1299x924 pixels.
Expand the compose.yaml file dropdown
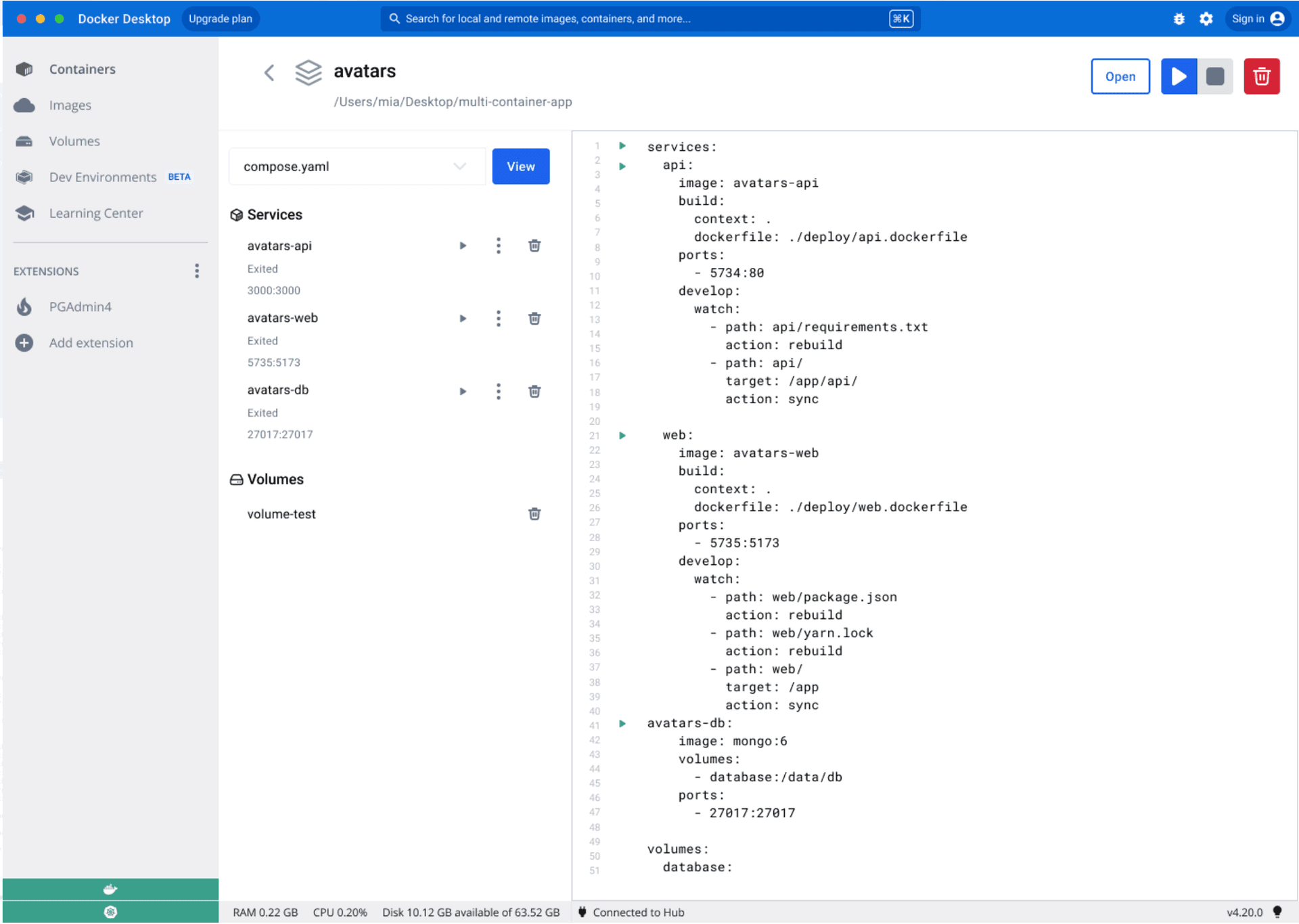coord(460,166)
